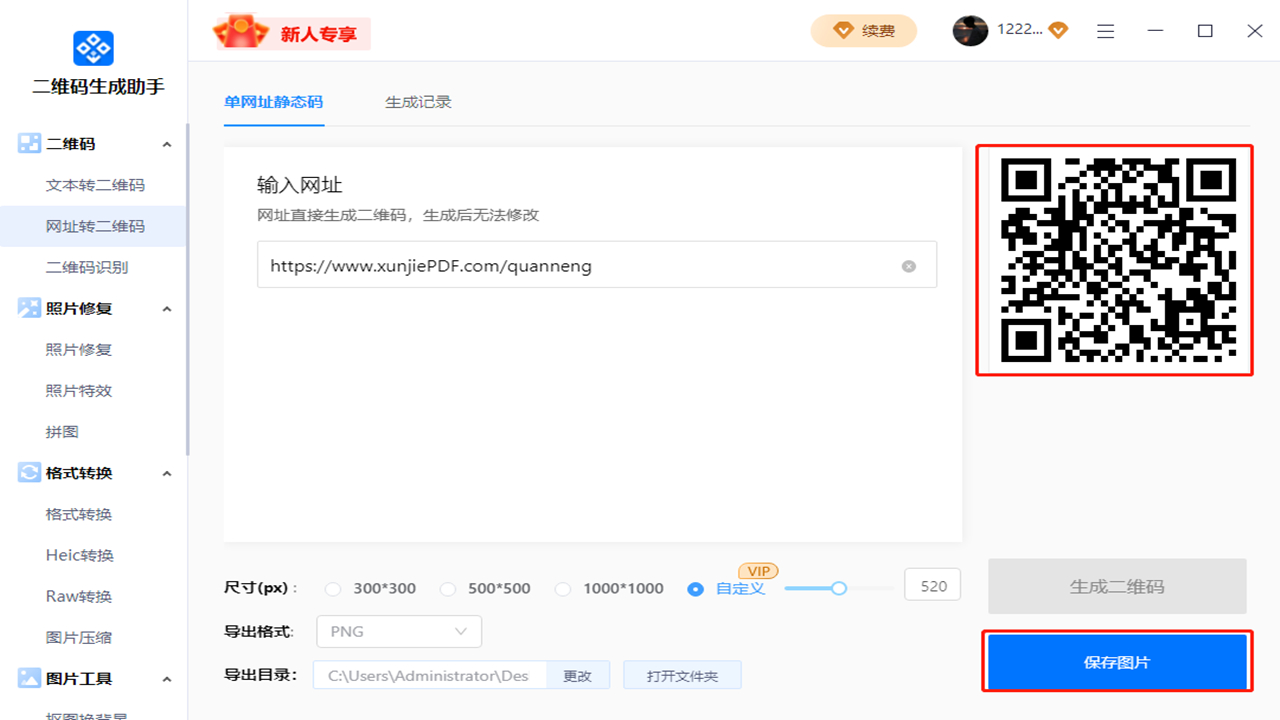This screenshot has height=720, width=1280.
Task: Switch to the 生成记录 tab
Action: [417, 101]
